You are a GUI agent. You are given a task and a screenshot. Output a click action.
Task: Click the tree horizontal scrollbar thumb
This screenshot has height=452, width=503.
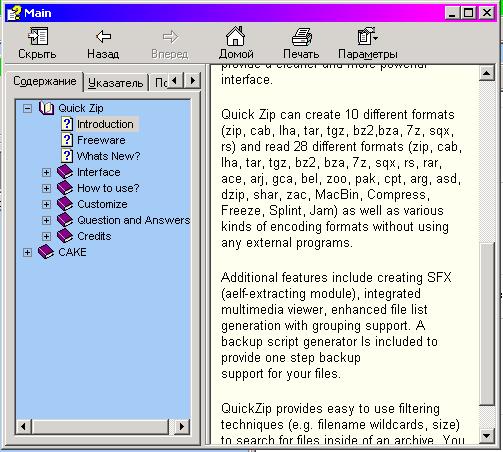coord(100,426)
